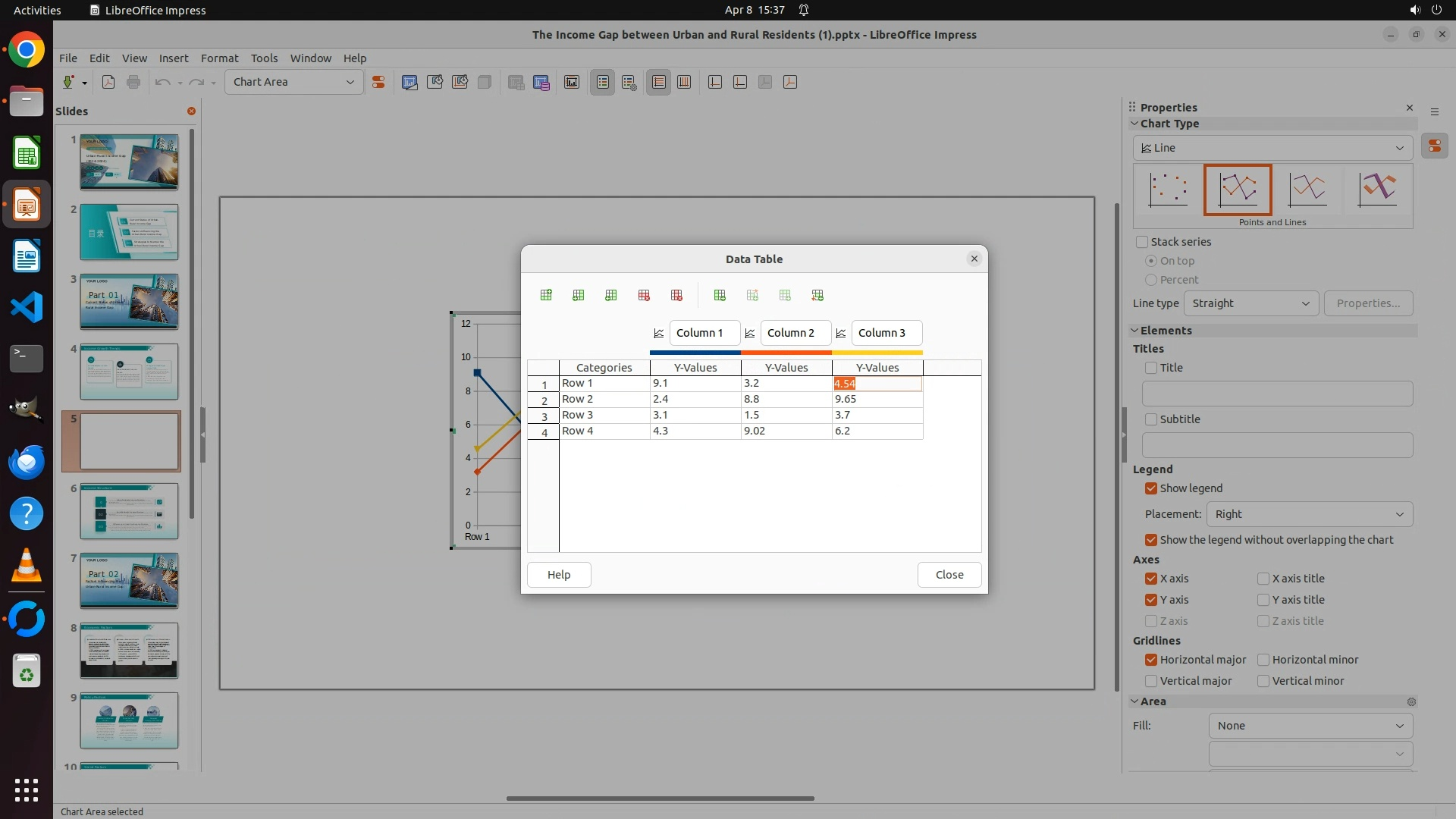This screenshot has width=1456, height=819.
Task: Enable the Stack series checkbox
Action: pos(1142,242)
